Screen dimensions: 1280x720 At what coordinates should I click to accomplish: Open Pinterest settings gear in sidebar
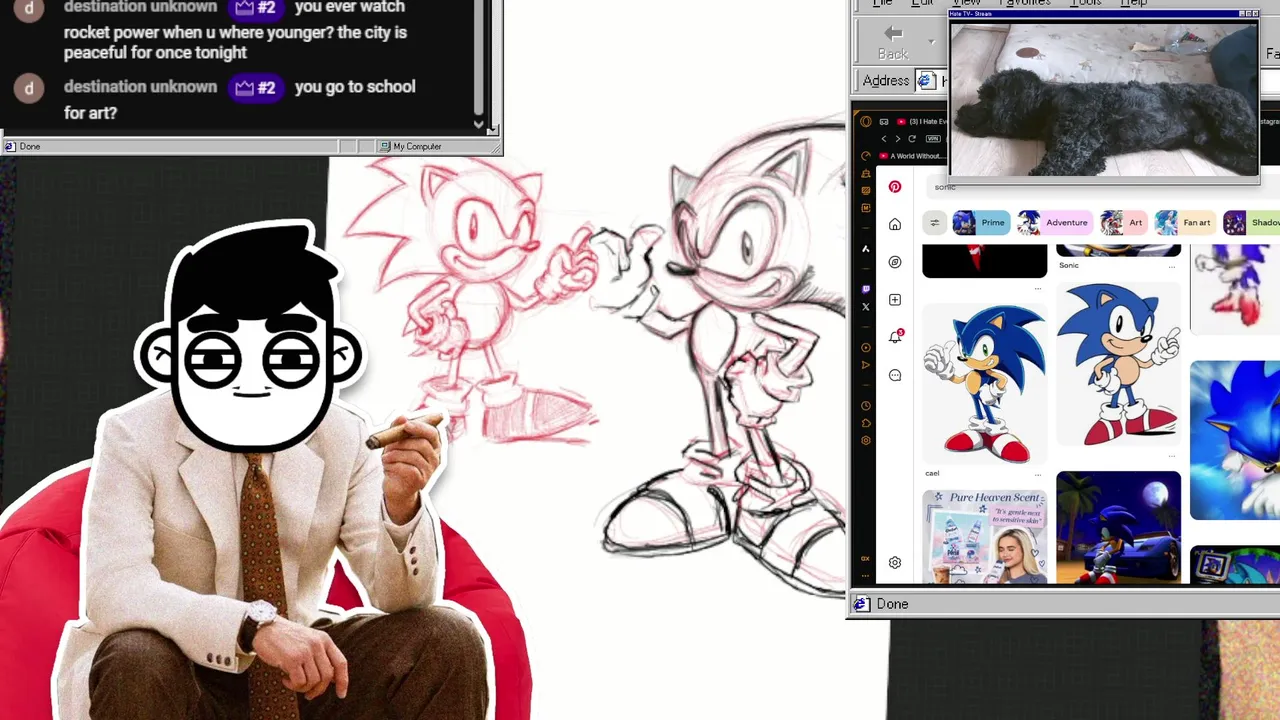[895, 563]
